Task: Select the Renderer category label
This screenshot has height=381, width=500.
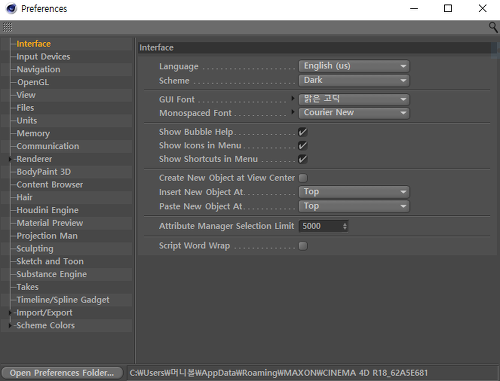Action: 34,159
